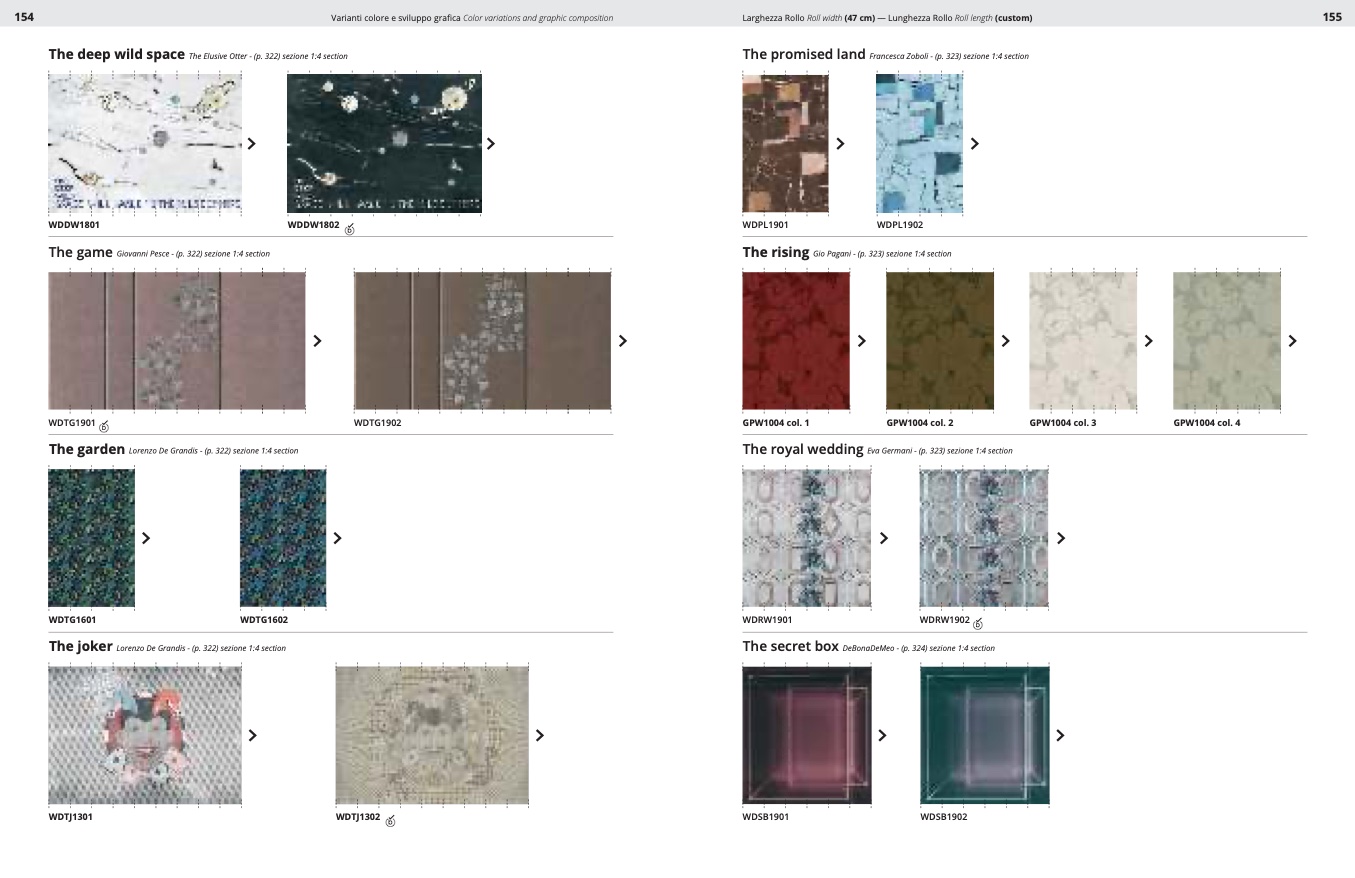
Task: Click arrow beside the WDSB1902 teal box sample
Action: [1060, 736]
